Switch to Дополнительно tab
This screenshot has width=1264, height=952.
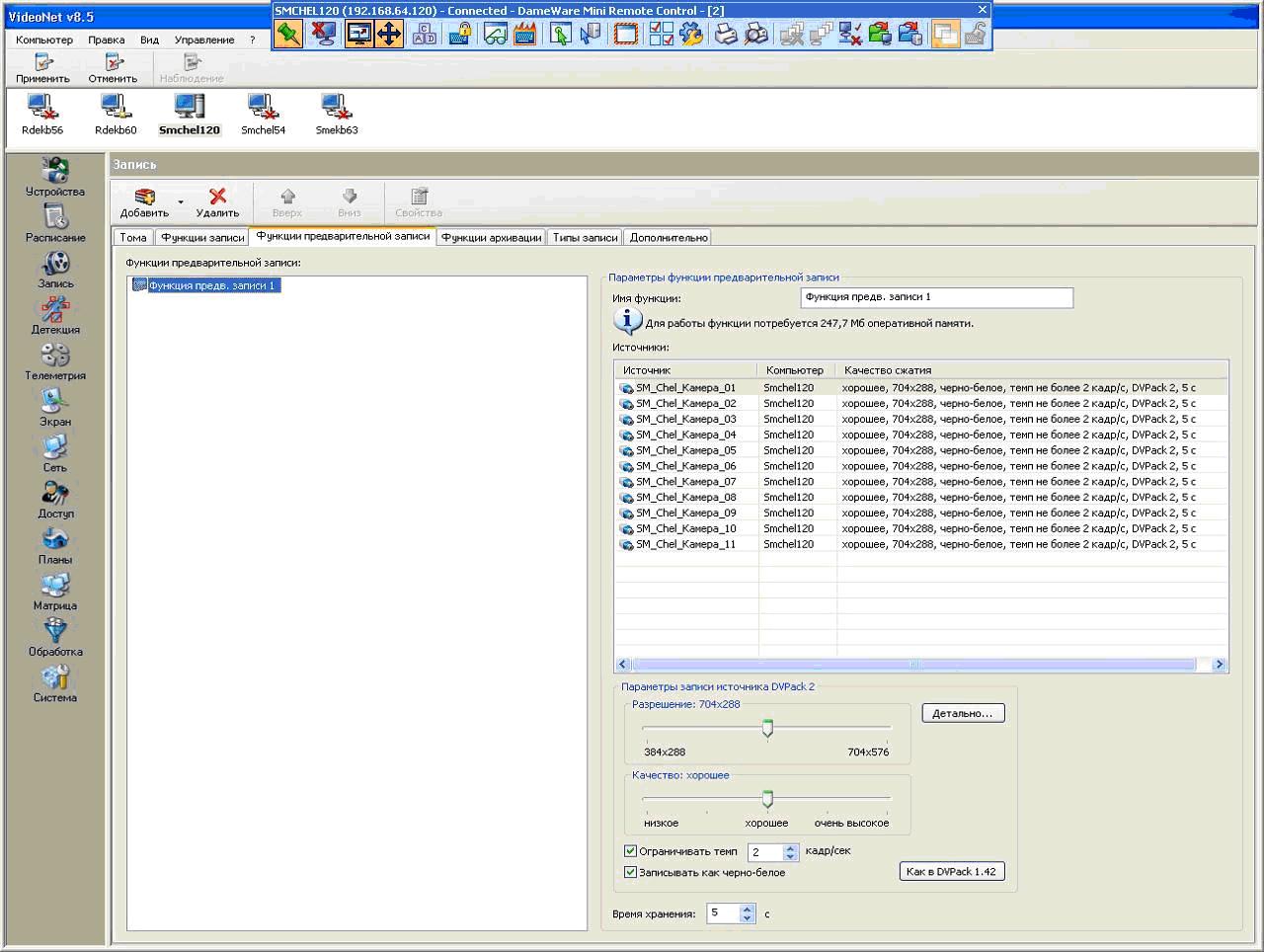pyautogui.click(x=669, y=238)
